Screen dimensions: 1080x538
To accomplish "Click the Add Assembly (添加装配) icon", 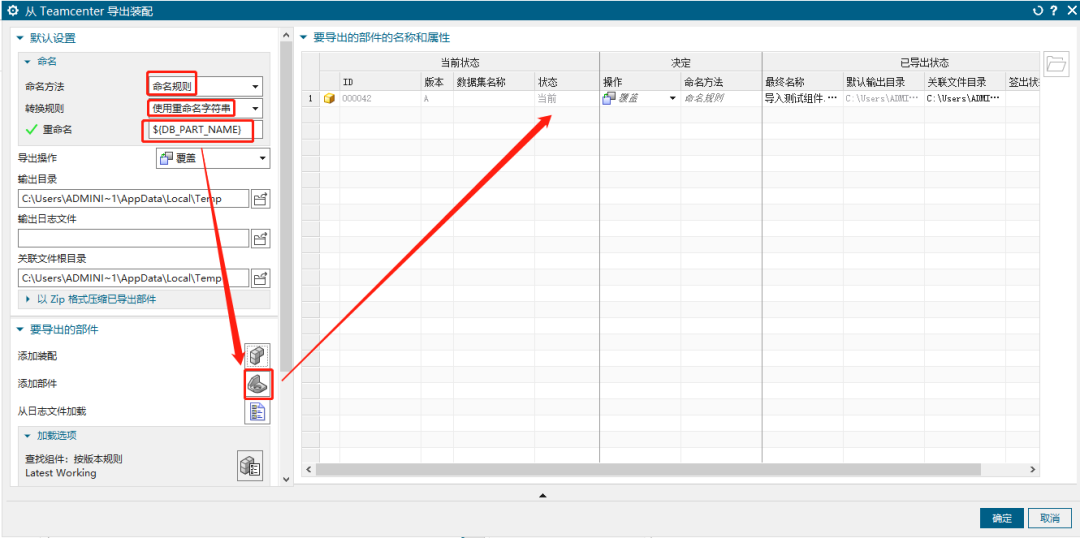I will 258,356.
